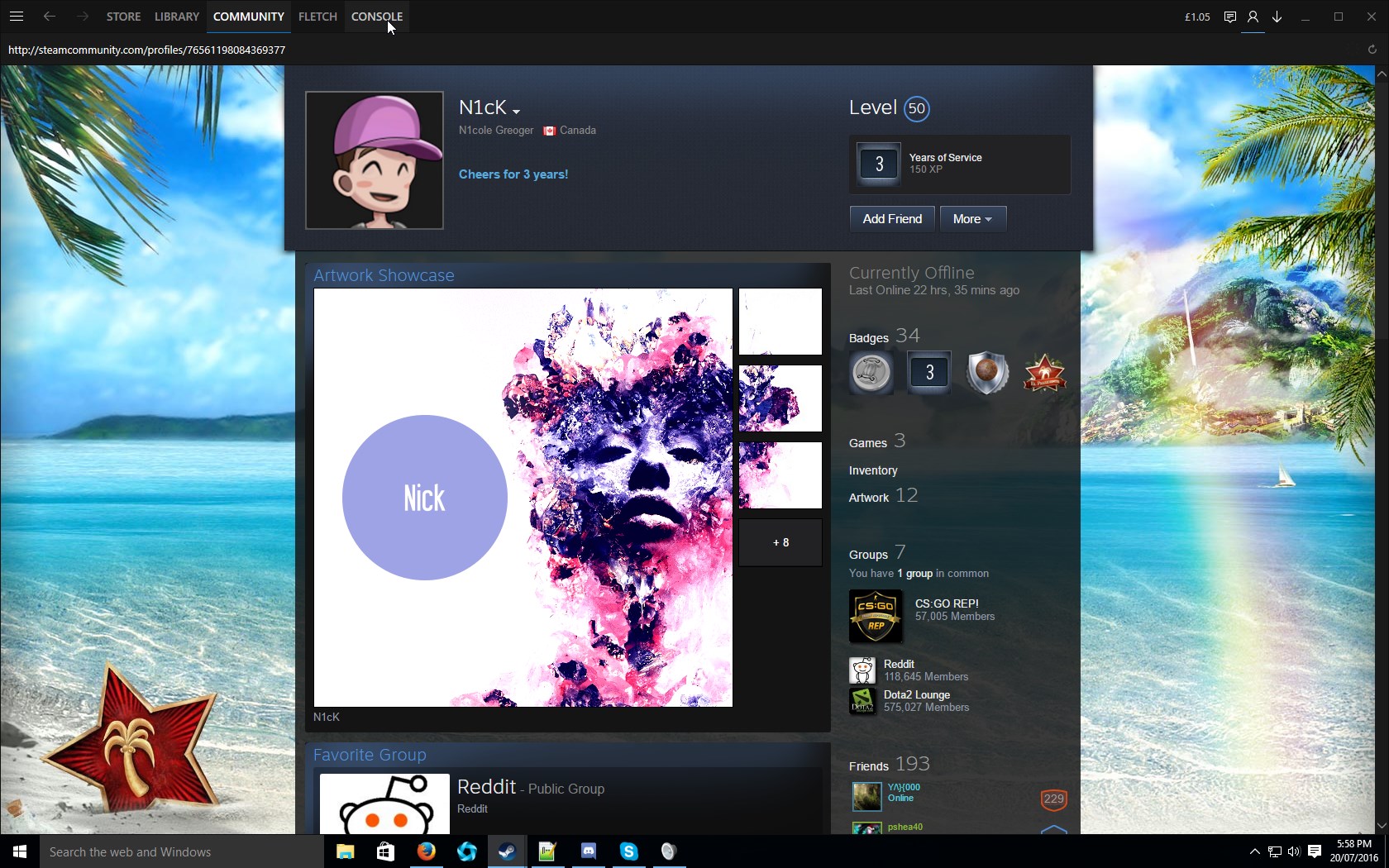
Task: Open the hamburger menu in Steam header
Action: click(x=17, y=17)
